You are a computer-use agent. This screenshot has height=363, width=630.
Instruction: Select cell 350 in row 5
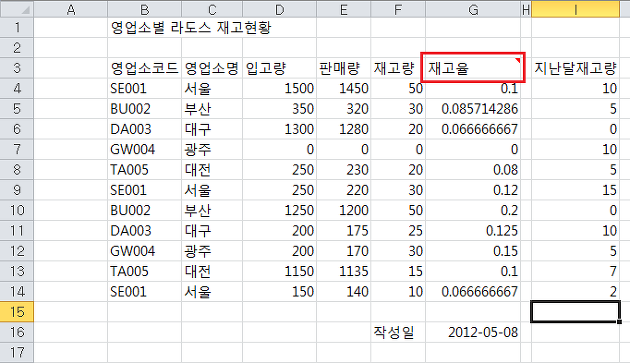pyautogui.click(x=280, y=109)
